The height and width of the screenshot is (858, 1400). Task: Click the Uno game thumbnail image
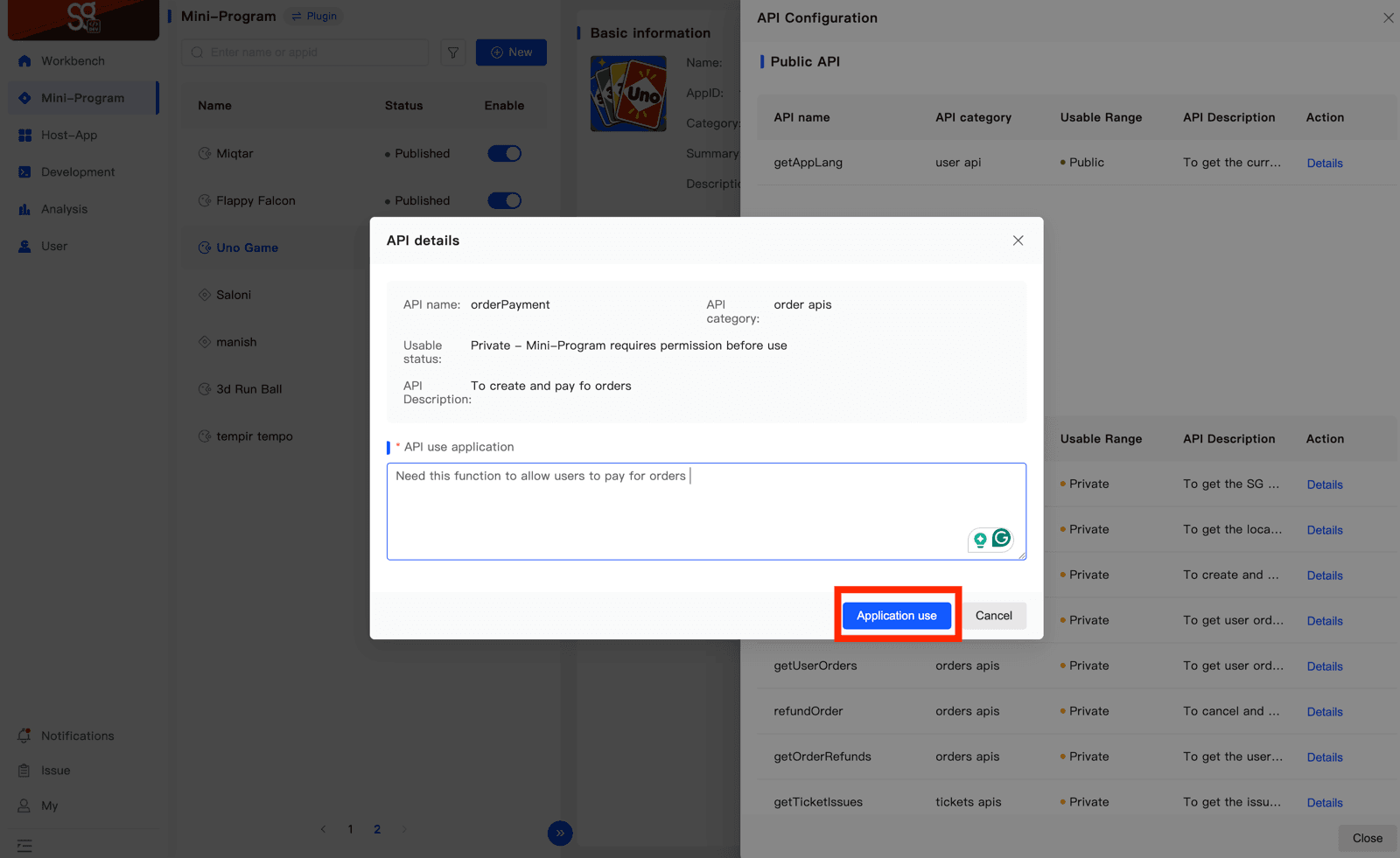(628, 94)
